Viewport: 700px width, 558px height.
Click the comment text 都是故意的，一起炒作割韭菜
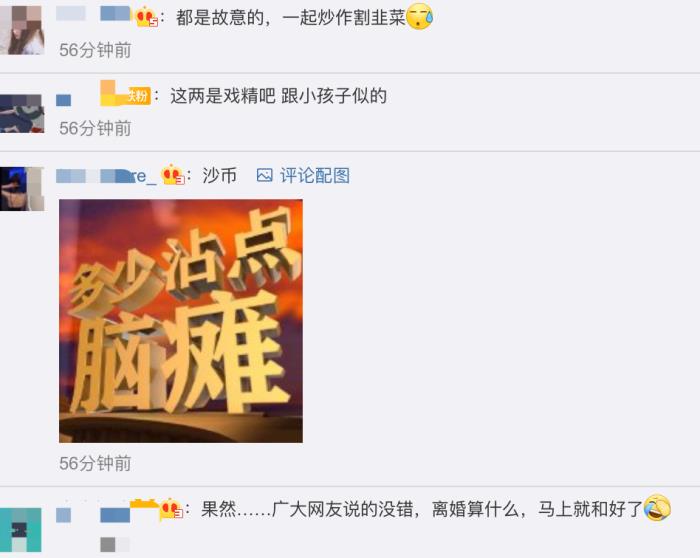291,18
